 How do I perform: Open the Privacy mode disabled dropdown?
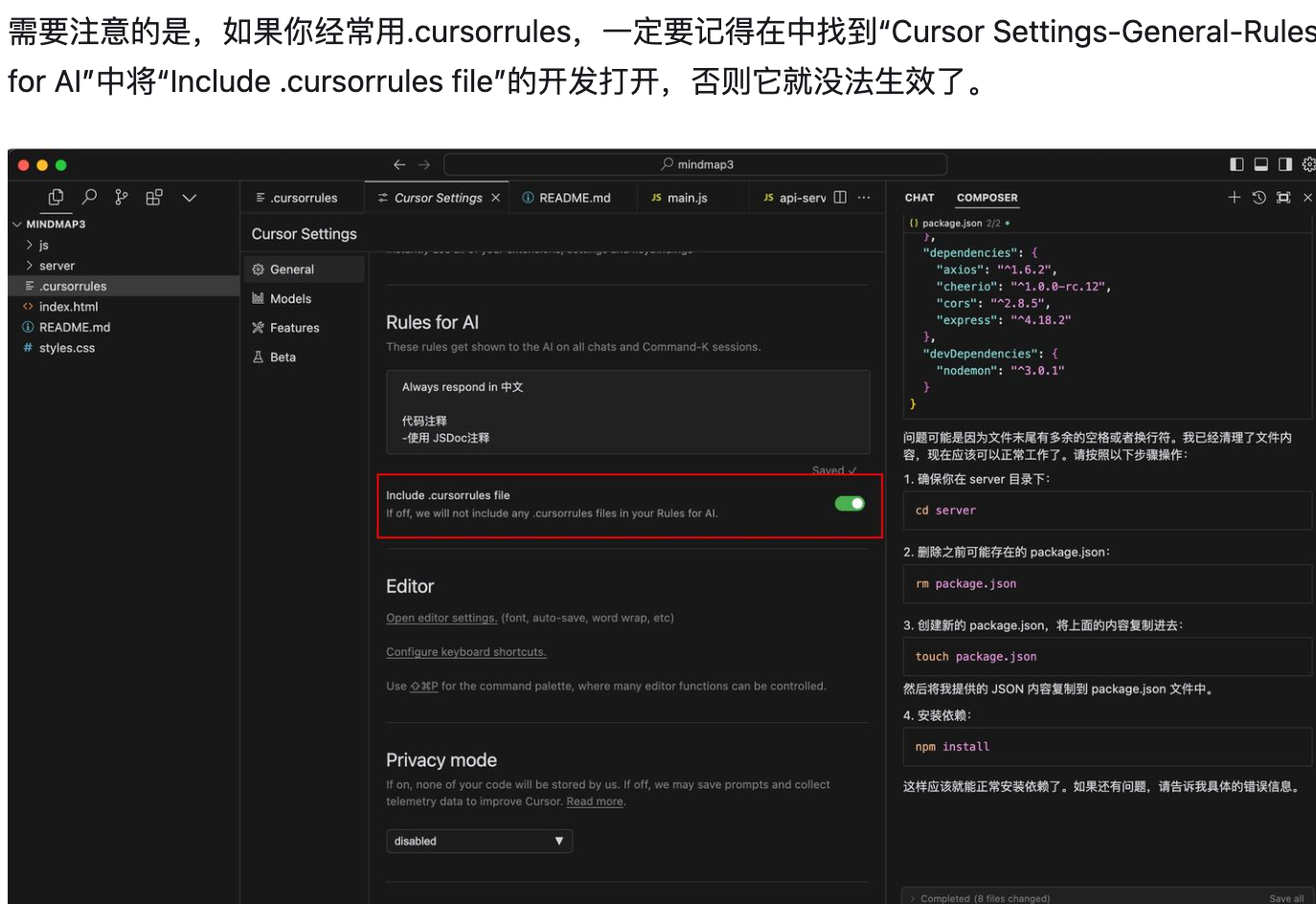[480, 841]
